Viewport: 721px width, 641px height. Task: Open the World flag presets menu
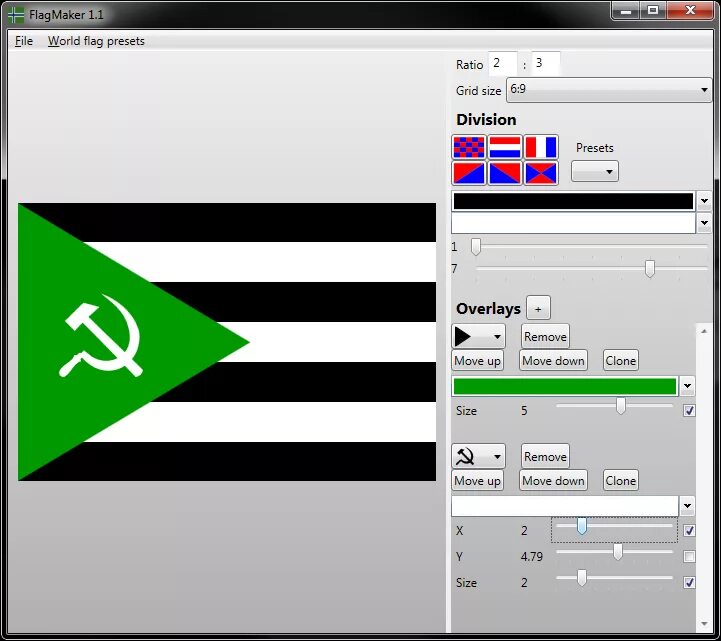[96, 41]
